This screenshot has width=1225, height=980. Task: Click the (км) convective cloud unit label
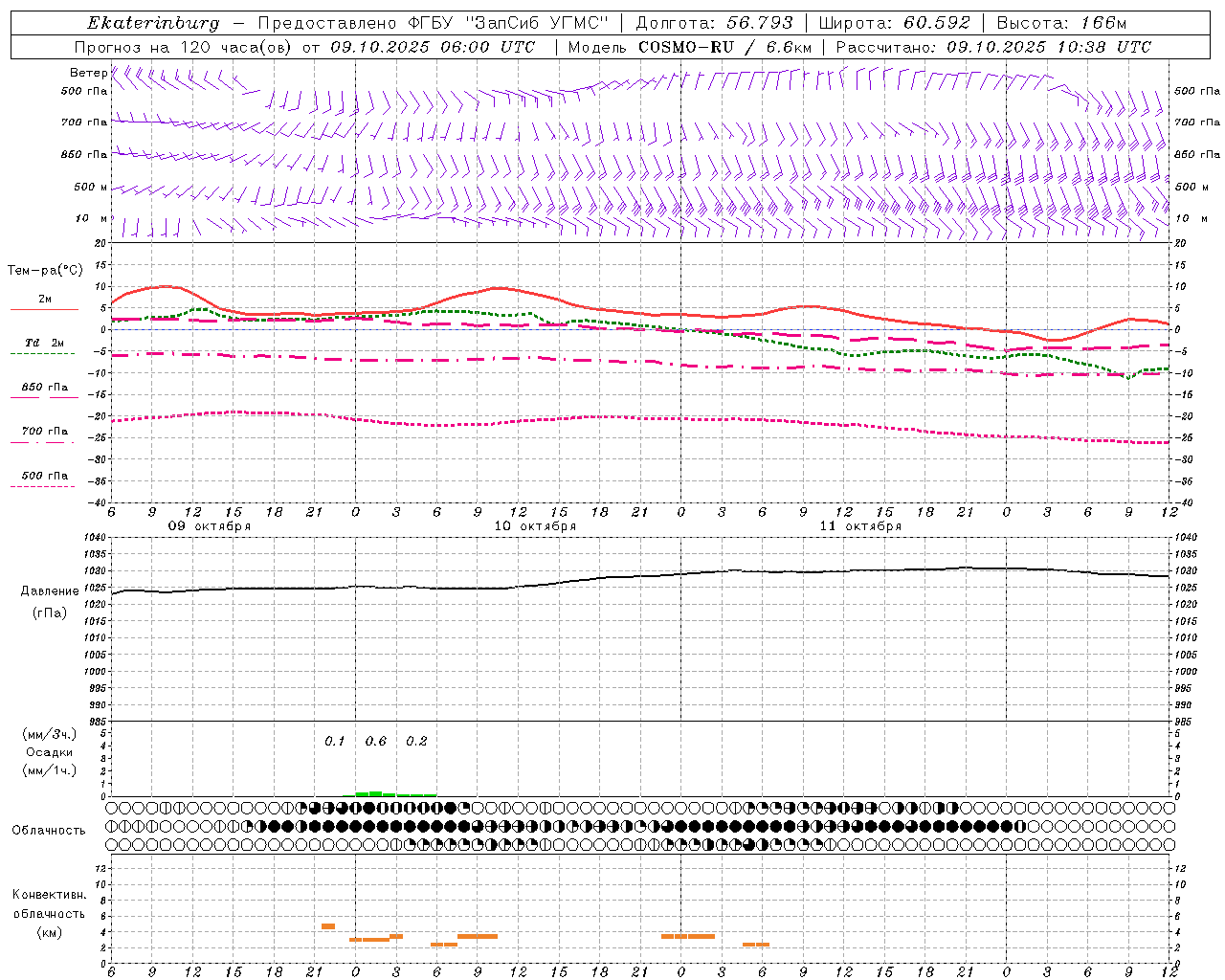click(49, 933)
